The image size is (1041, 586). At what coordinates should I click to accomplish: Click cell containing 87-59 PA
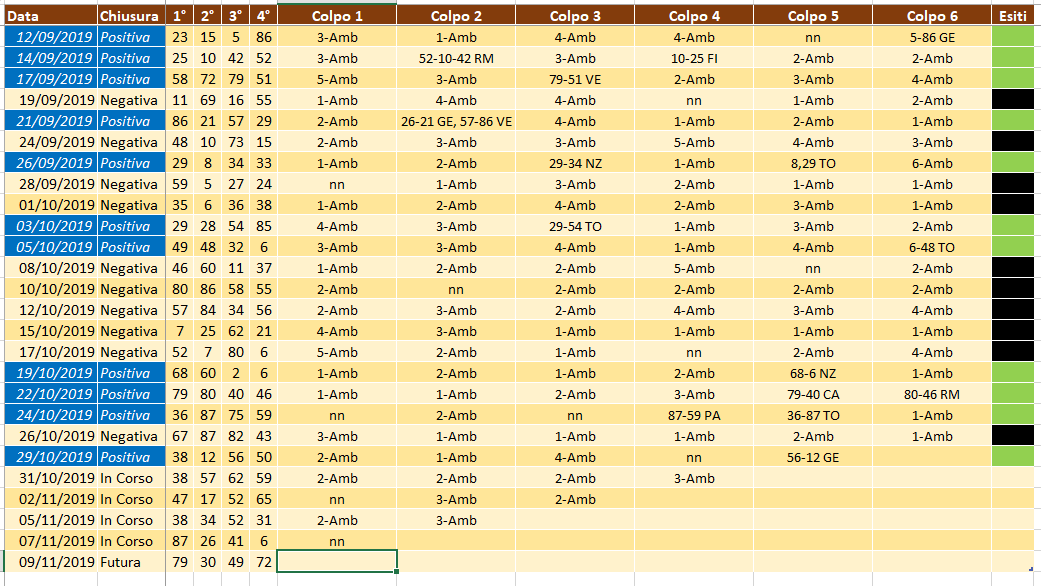pos(694,415)
